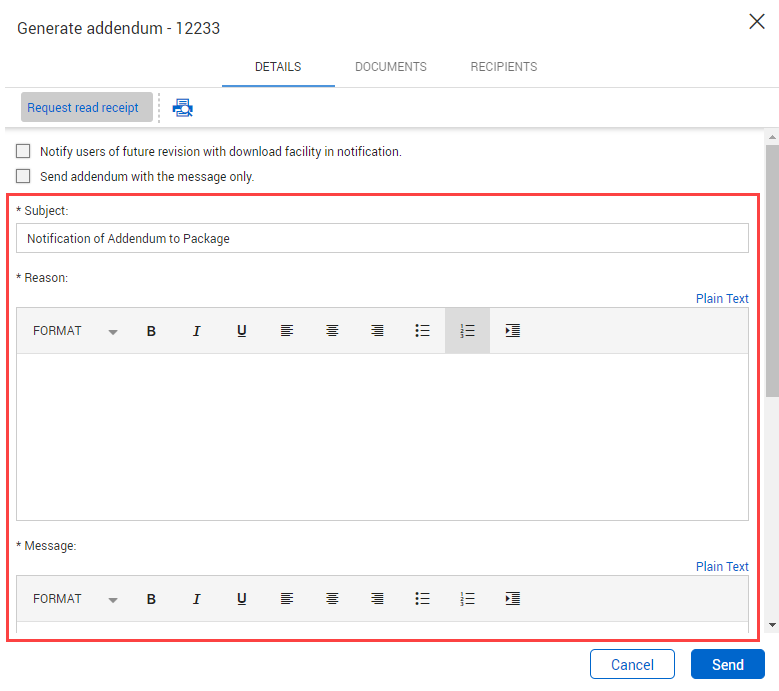This screenshot has width=779, height=691.
Task: Align text right in the Message editor
Action: [x=377, y=599]
